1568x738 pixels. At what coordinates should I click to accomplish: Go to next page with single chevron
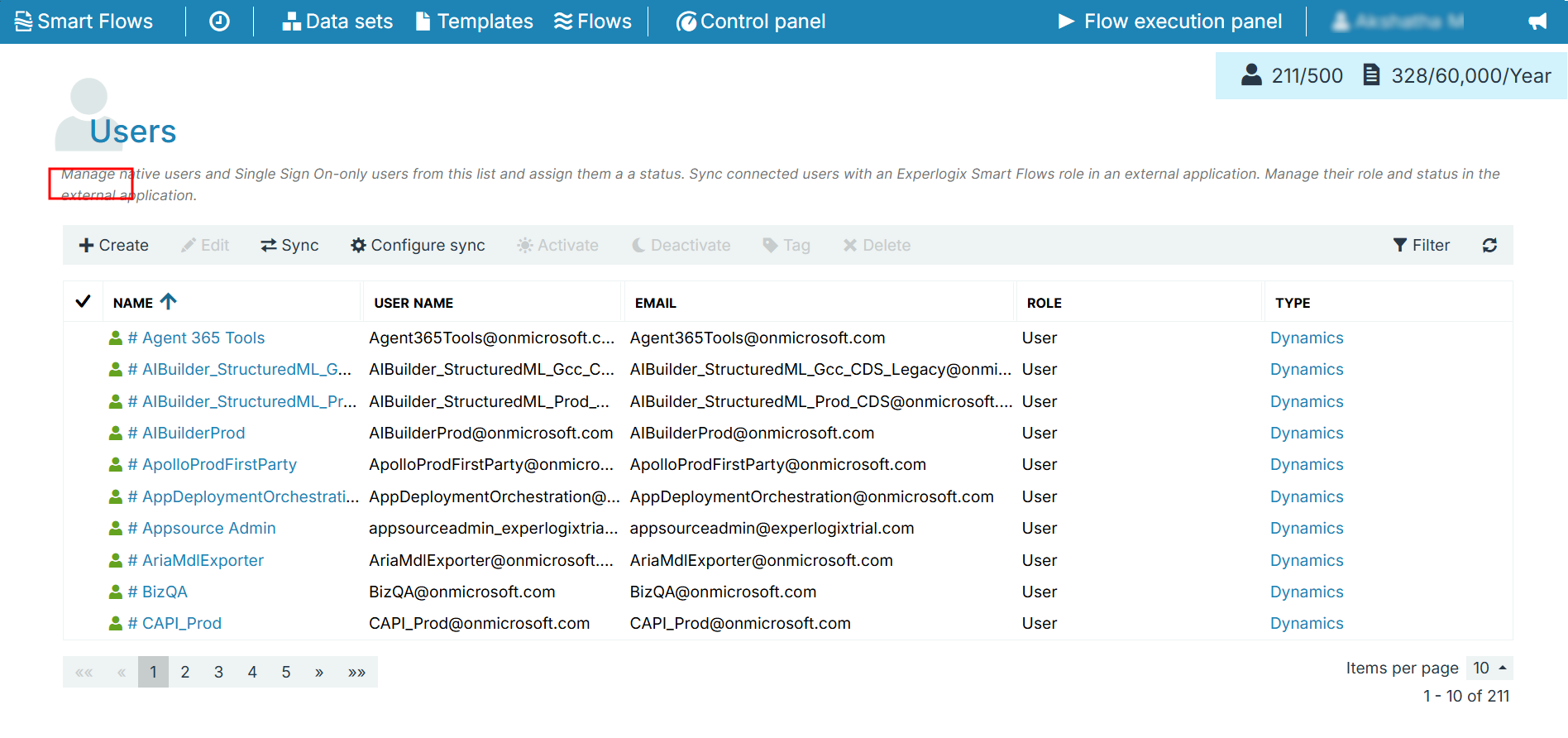(319, 672)
